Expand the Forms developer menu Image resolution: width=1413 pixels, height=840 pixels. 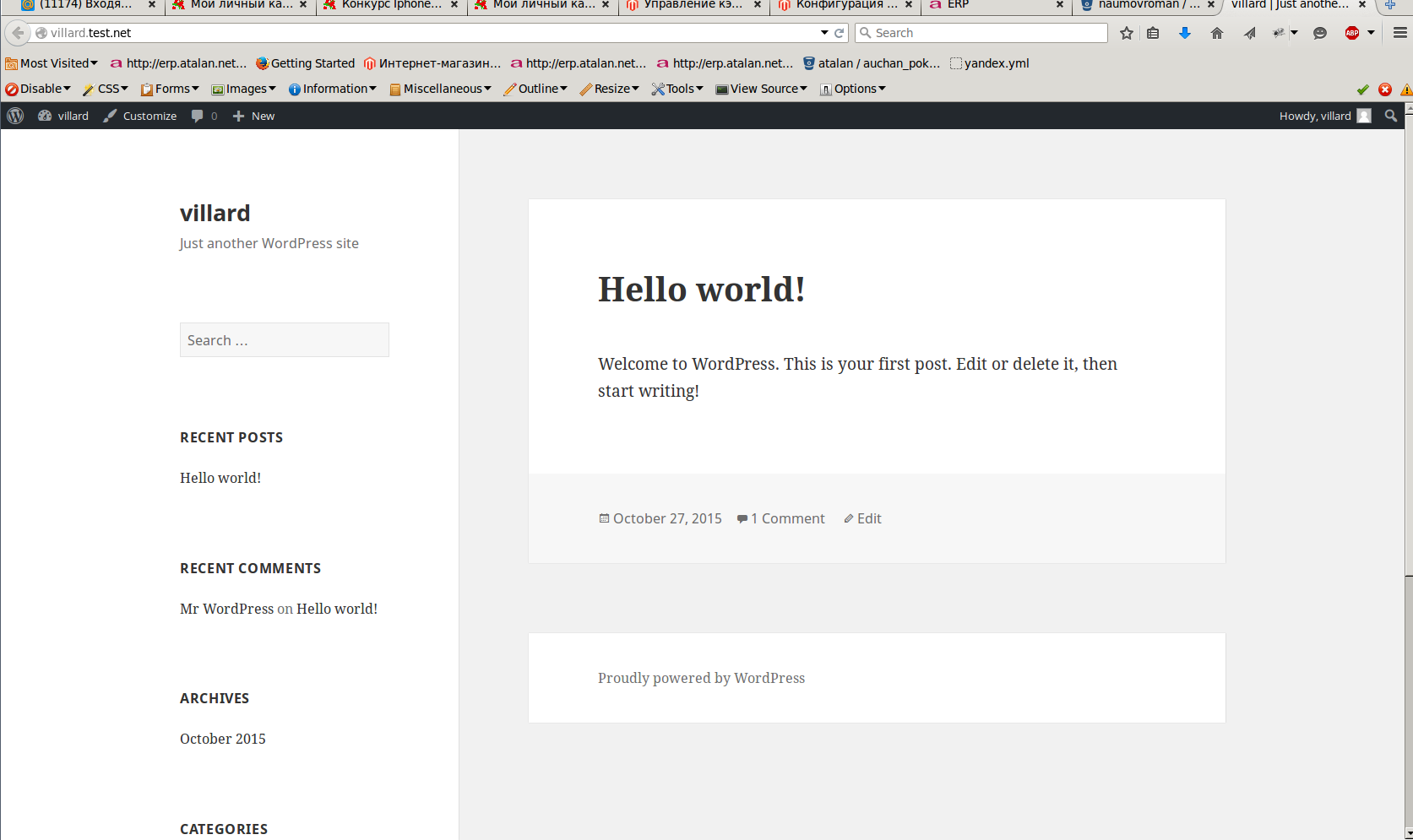click(170, 89)
